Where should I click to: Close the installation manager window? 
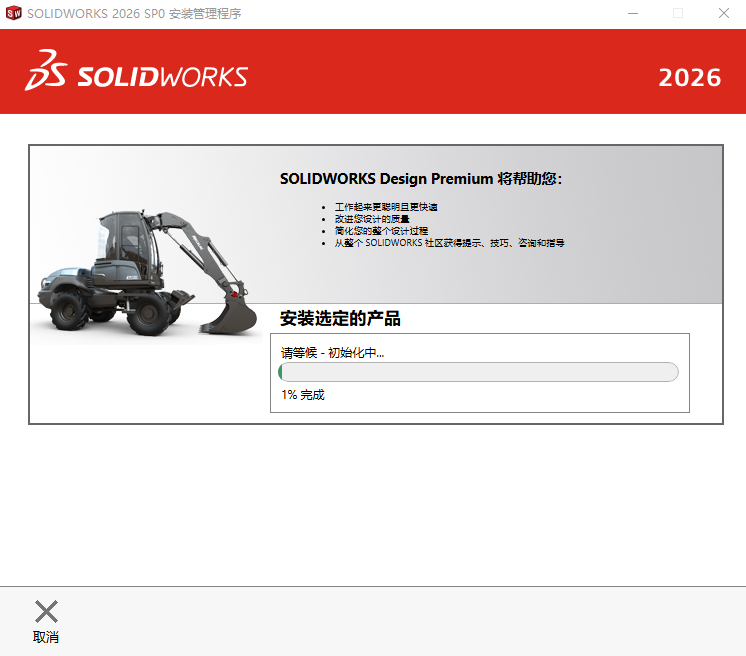pos(723,14)
